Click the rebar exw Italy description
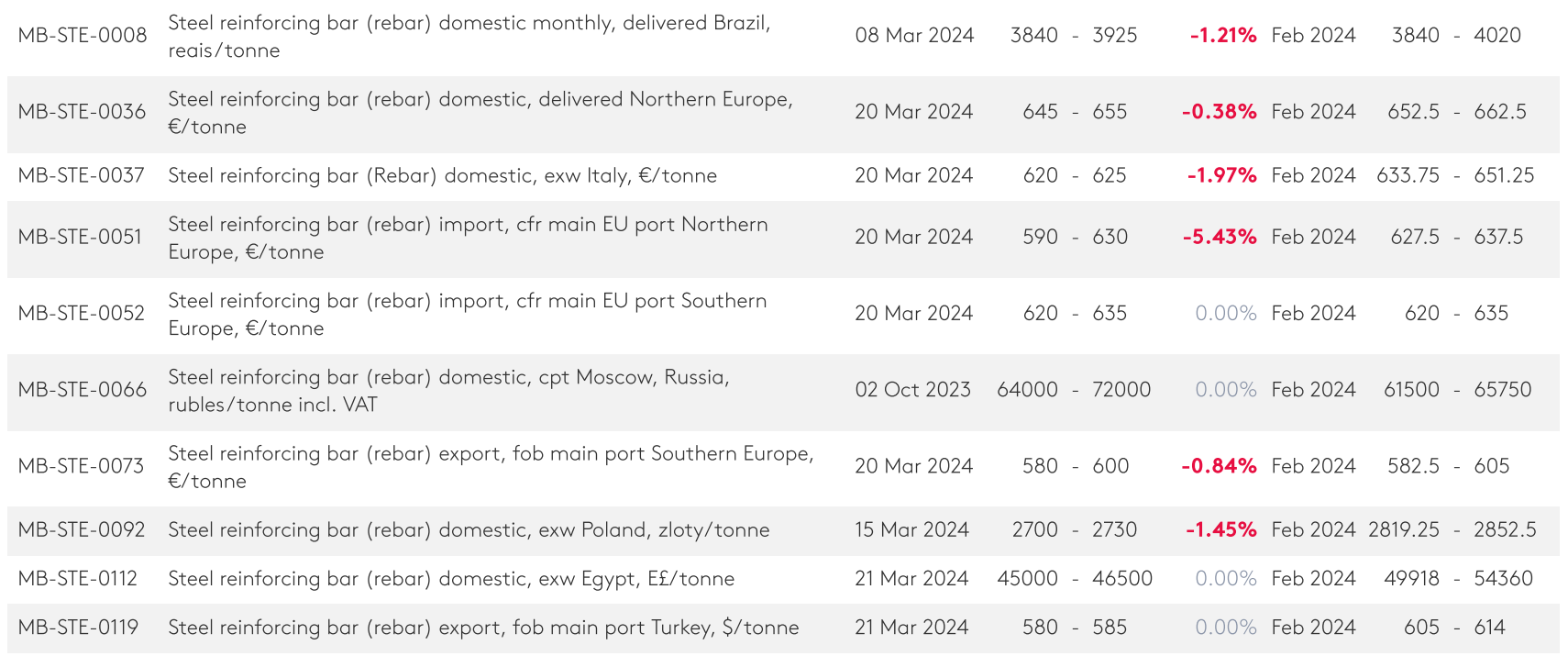The width and height of the screenshot is (1568, 656). [x=442, y=175]
